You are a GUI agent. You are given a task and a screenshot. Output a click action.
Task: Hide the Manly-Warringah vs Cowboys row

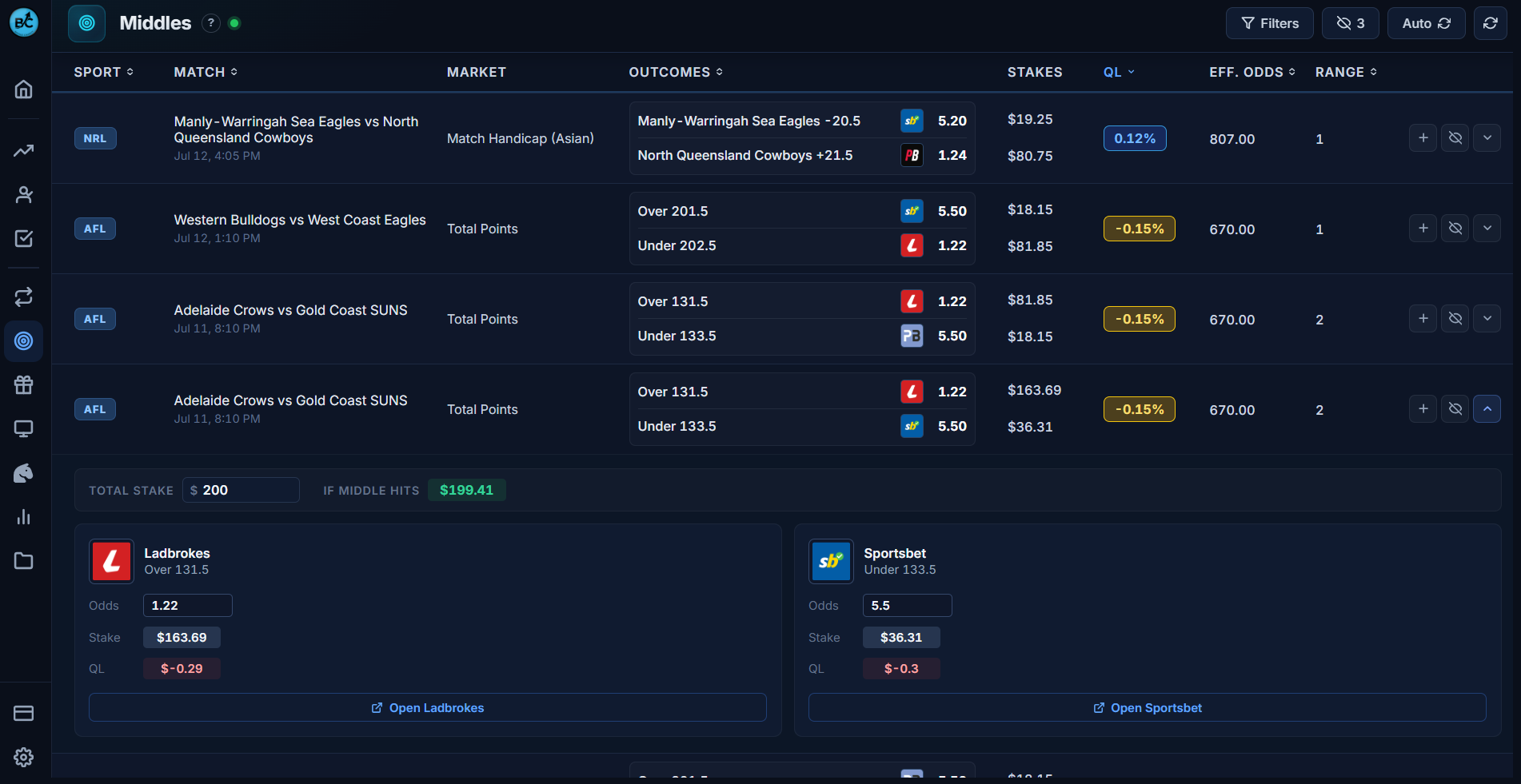pyautogui.click(x=1455, y=138)
